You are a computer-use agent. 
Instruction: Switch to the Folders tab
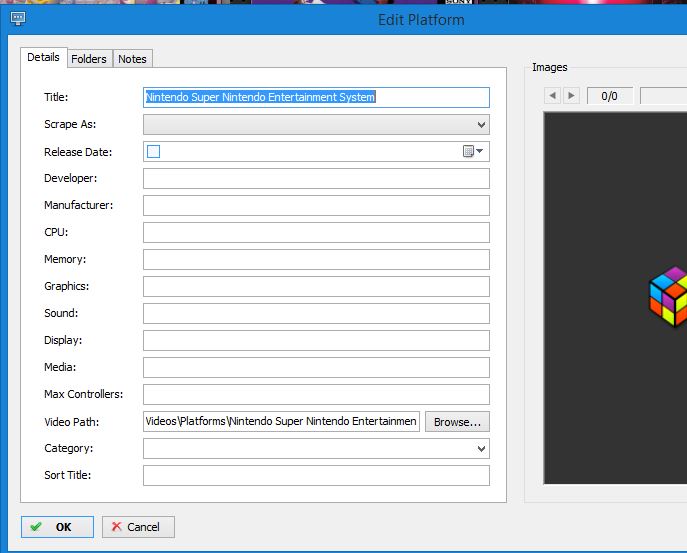pos(89,59)
